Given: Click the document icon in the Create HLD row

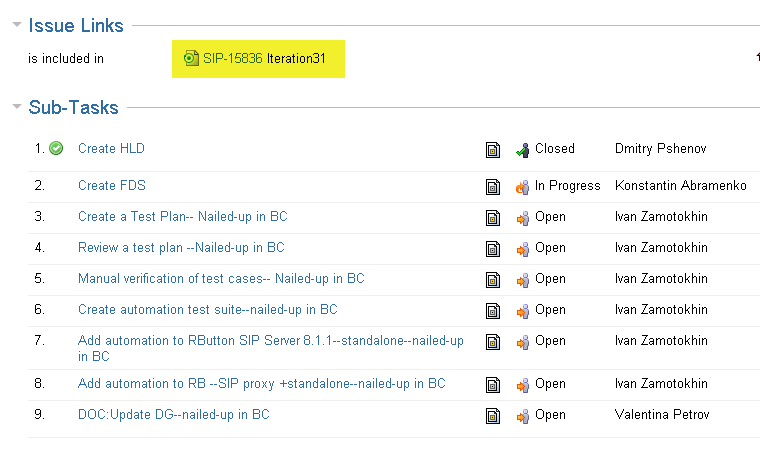Looking at the screenshot, I should [492, 150].
